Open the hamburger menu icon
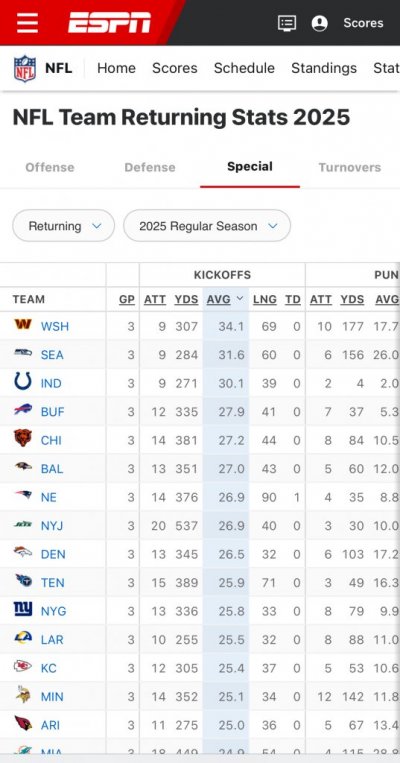The image size is (400, 763). 27,23
